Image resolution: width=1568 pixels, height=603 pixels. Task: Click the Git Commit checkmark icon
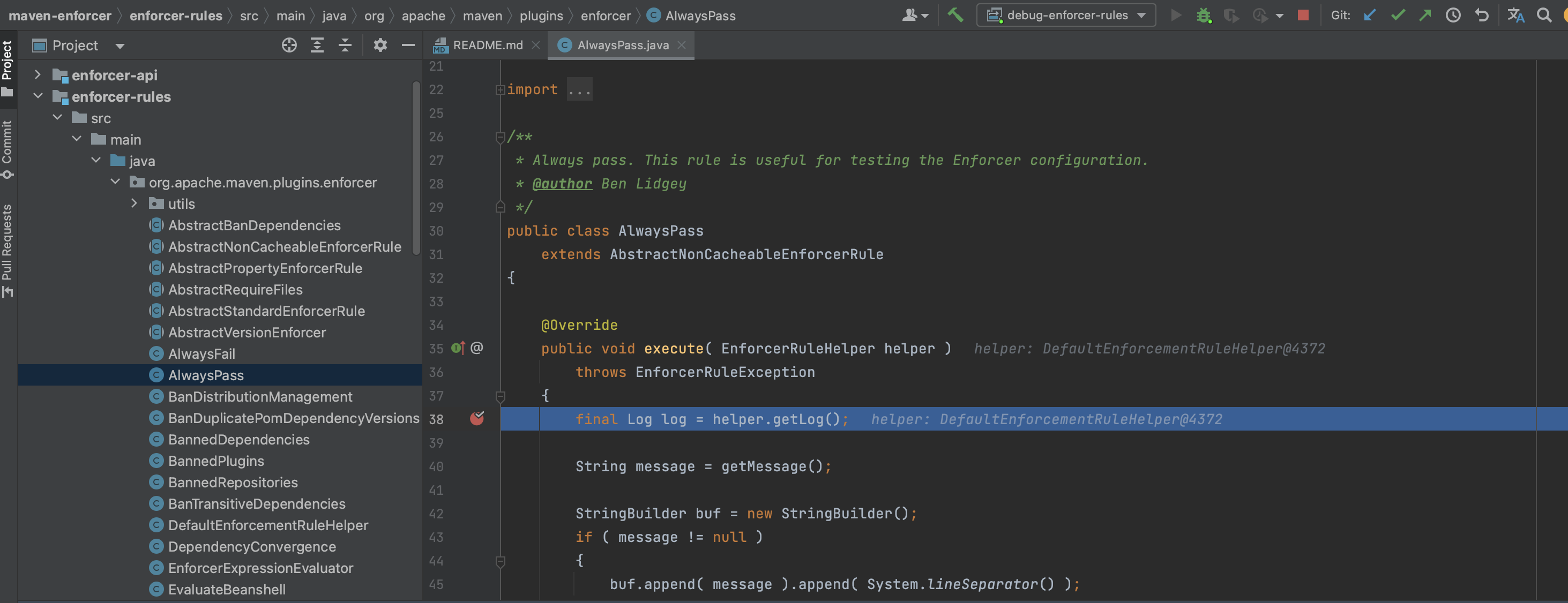tap(1398, 15)
